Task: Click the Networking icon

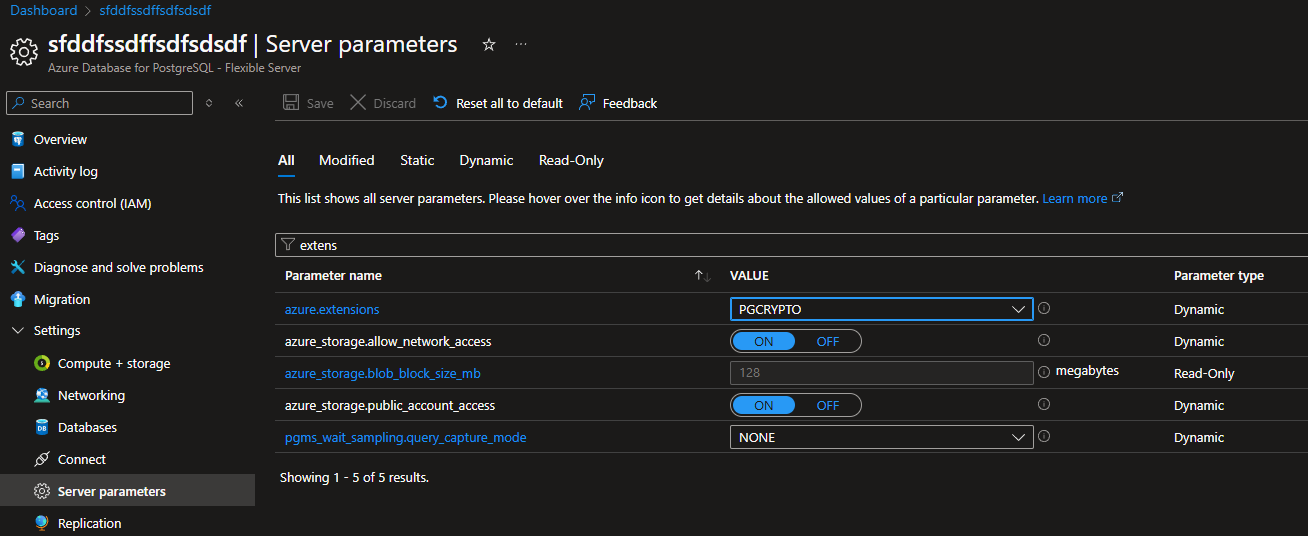Action: tap(42, 395)
